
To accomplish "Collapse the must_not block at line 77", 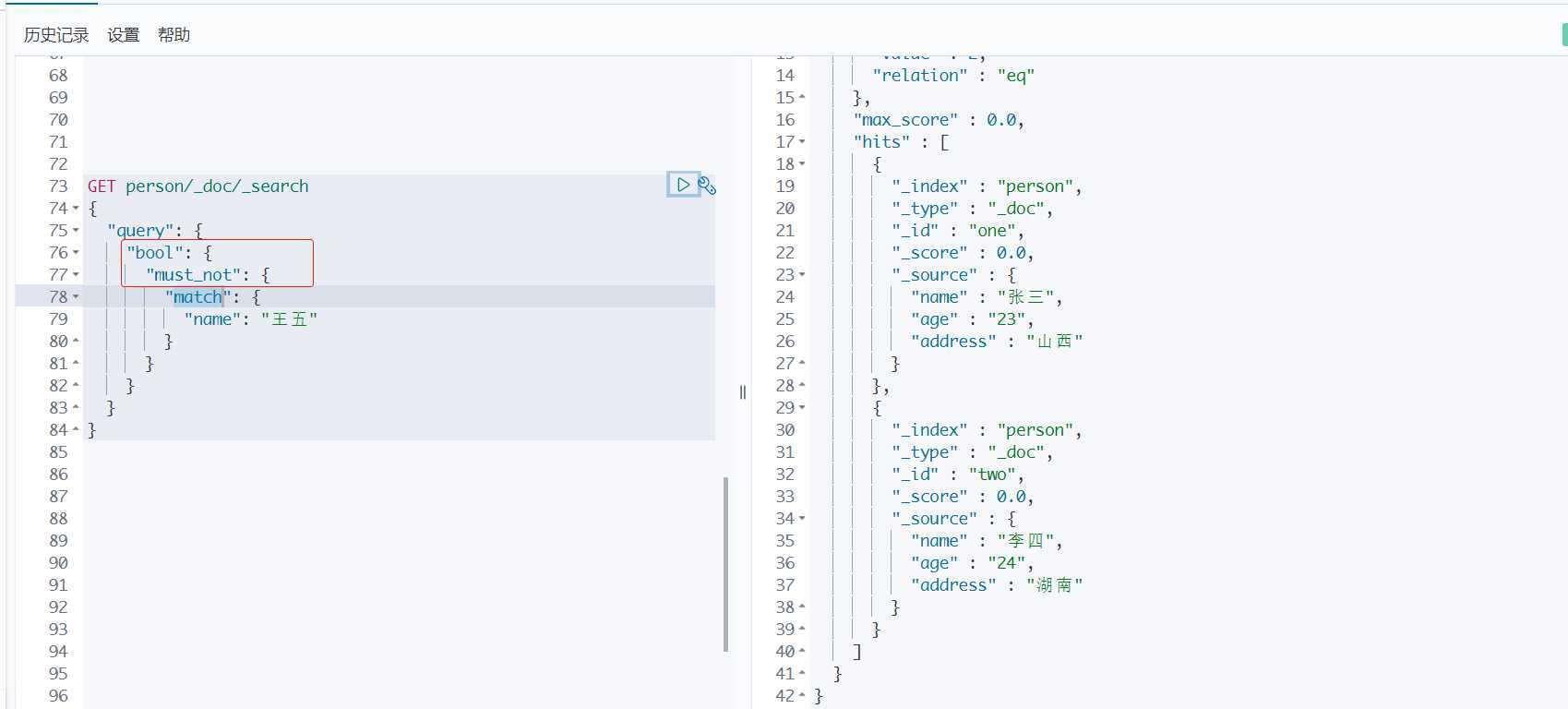I will (x=76, y=275).
